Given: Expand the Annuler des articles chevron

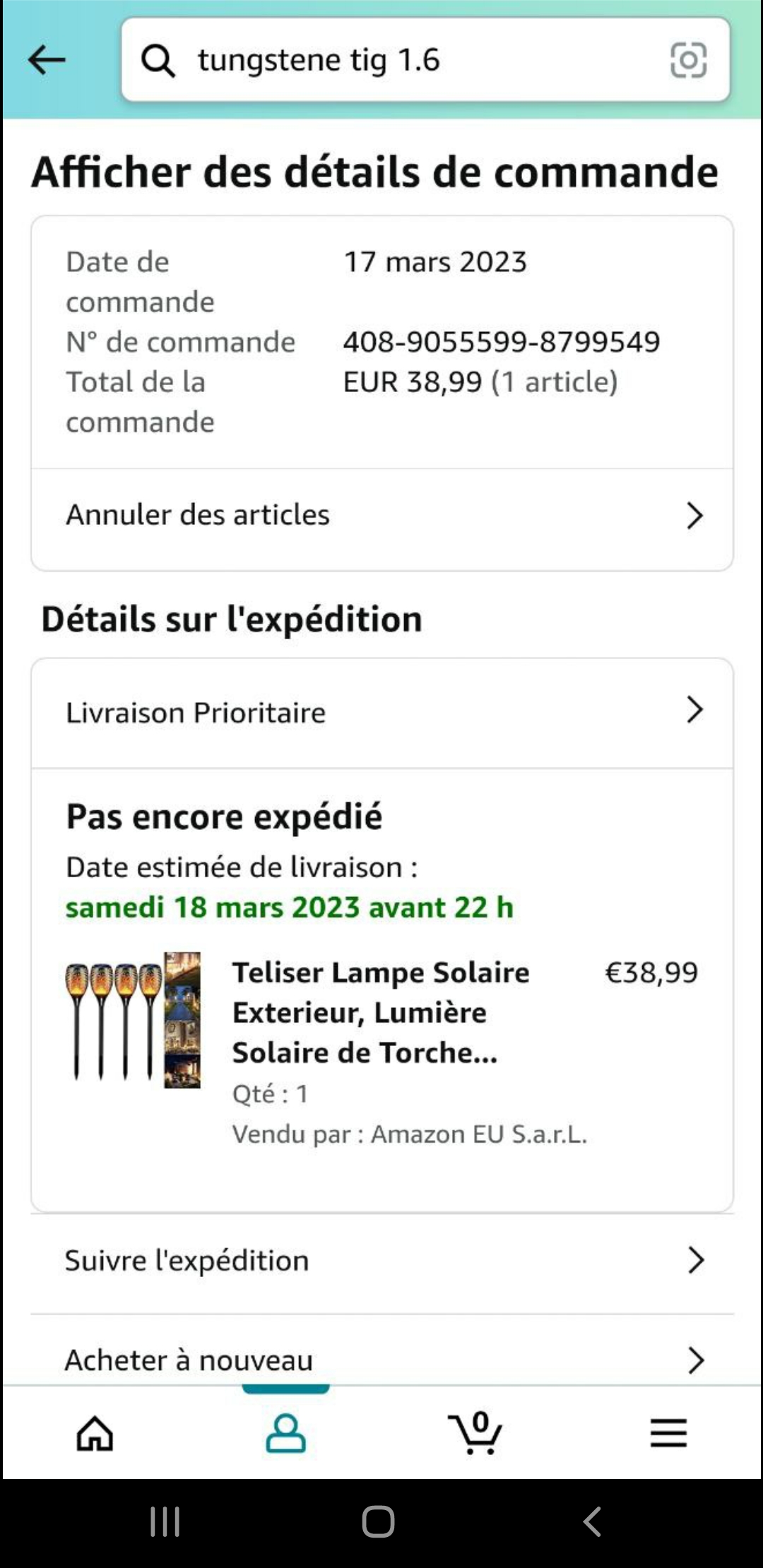Looking at the screenshot, I should (695, 516).
